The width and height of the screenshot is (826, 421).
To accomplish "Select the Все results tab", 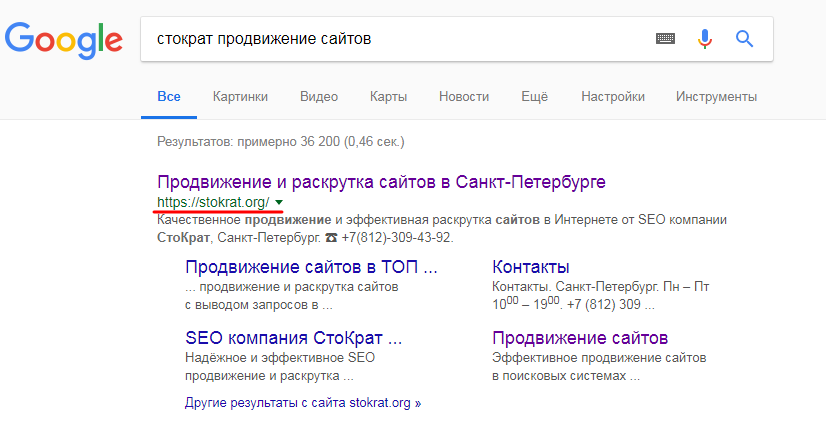I will [169, 97].
